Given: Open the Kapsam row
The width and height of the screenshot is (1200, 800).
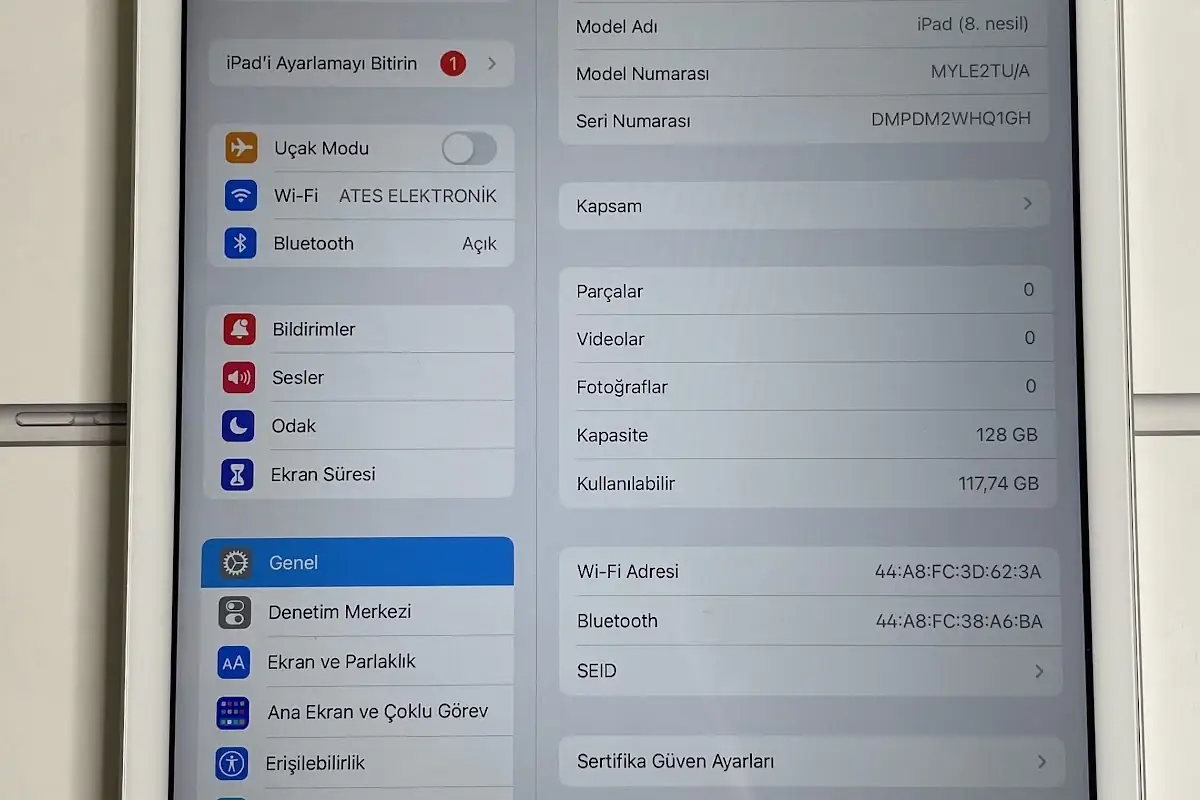Looking at the screenshot, I should (x=804, y=205).
